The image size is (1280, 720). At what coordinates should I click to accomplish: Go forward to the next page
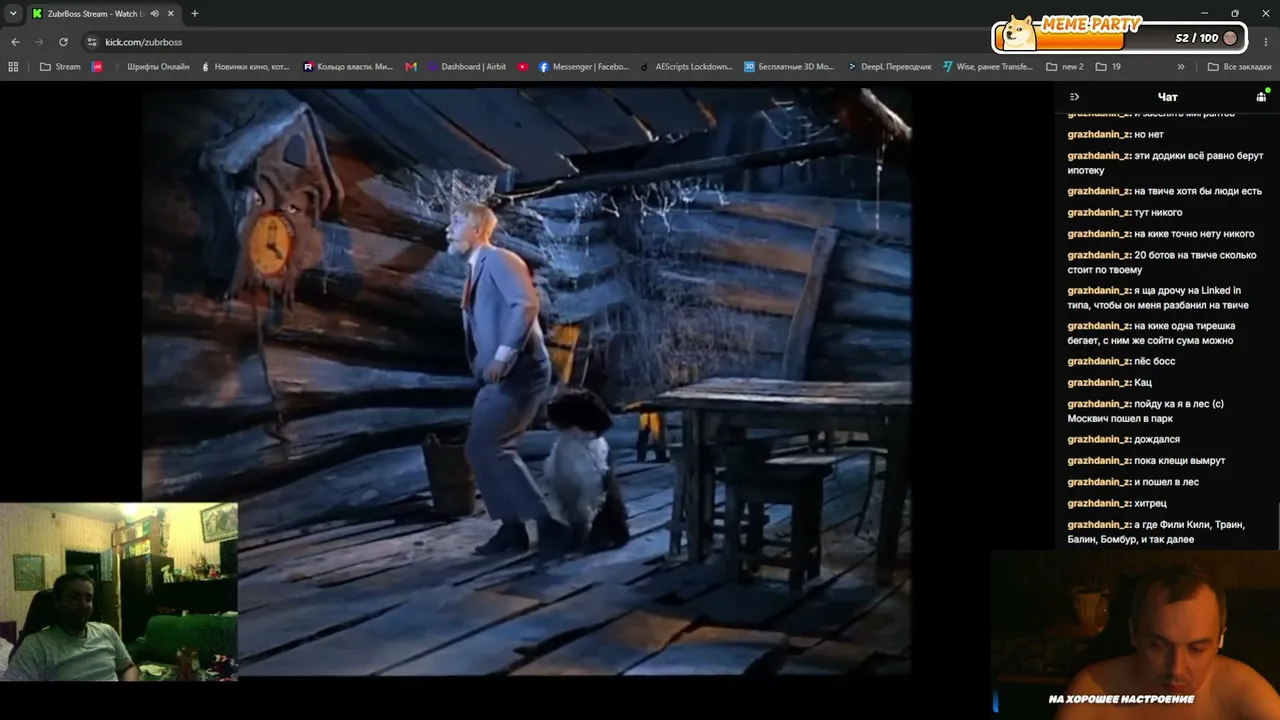pyautogui.click(x=39, y=42)
